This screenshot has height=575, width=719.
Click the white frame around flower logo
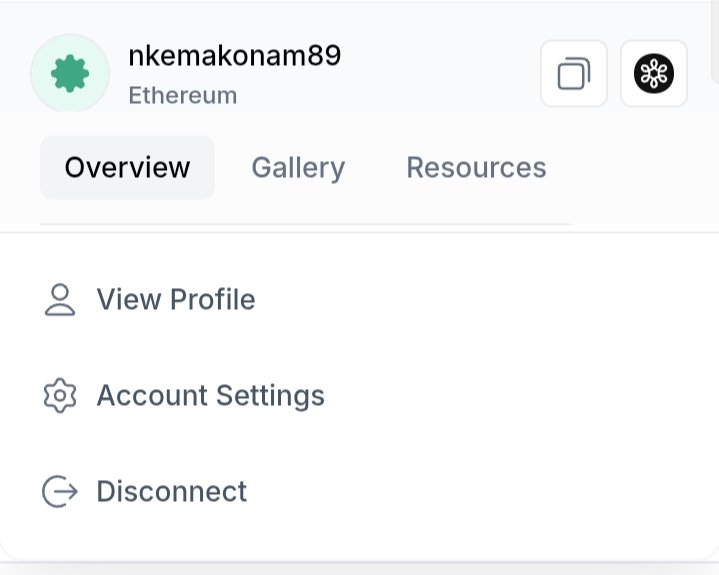tap(627, 73)
